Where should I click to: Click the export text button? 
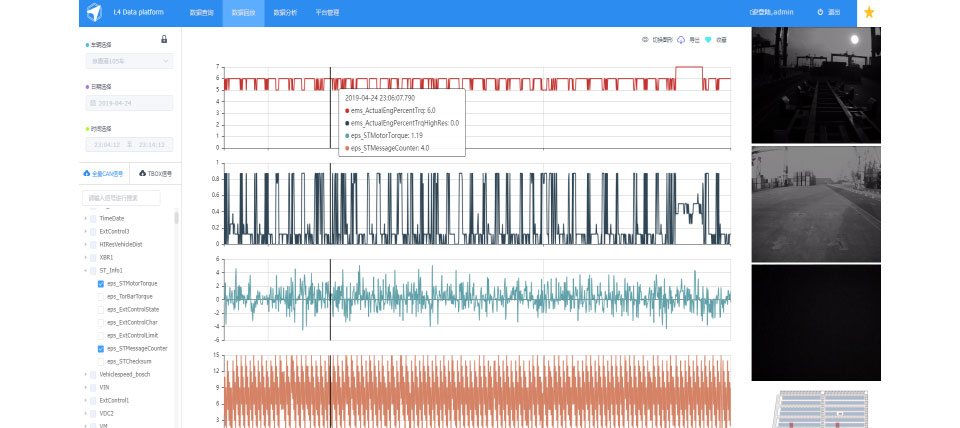(694, 40)
